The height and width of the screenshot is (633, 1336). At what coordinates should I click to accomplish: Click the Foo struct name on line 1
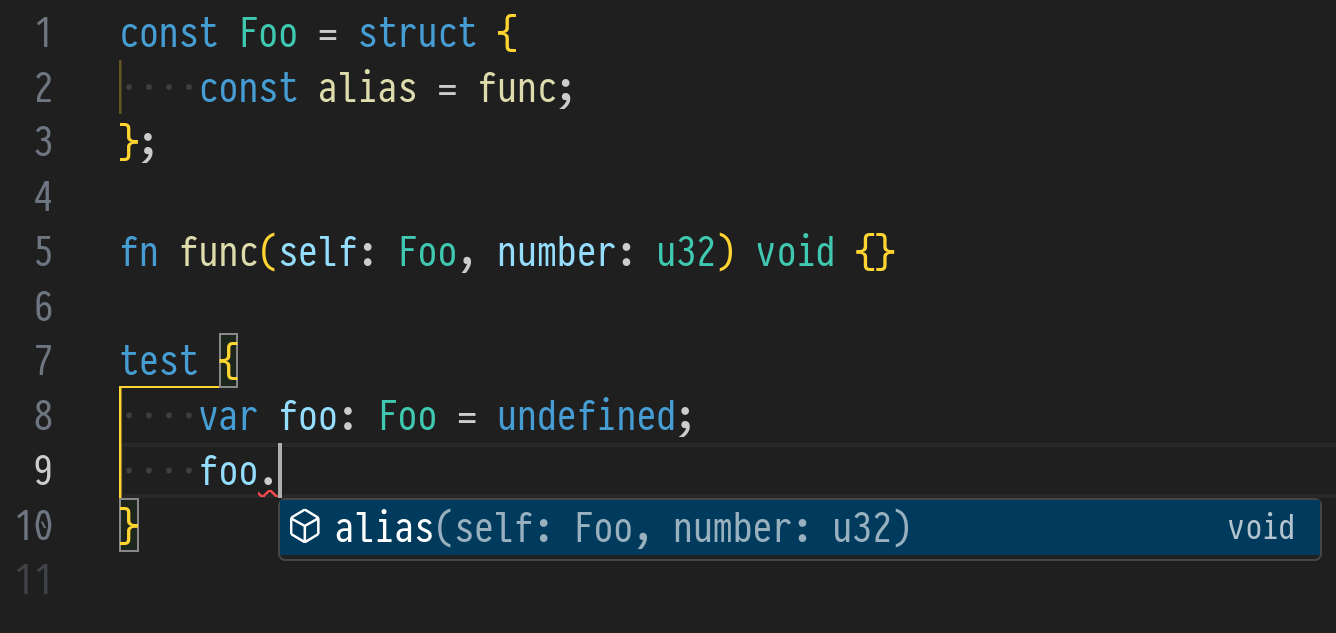point(268,34)
